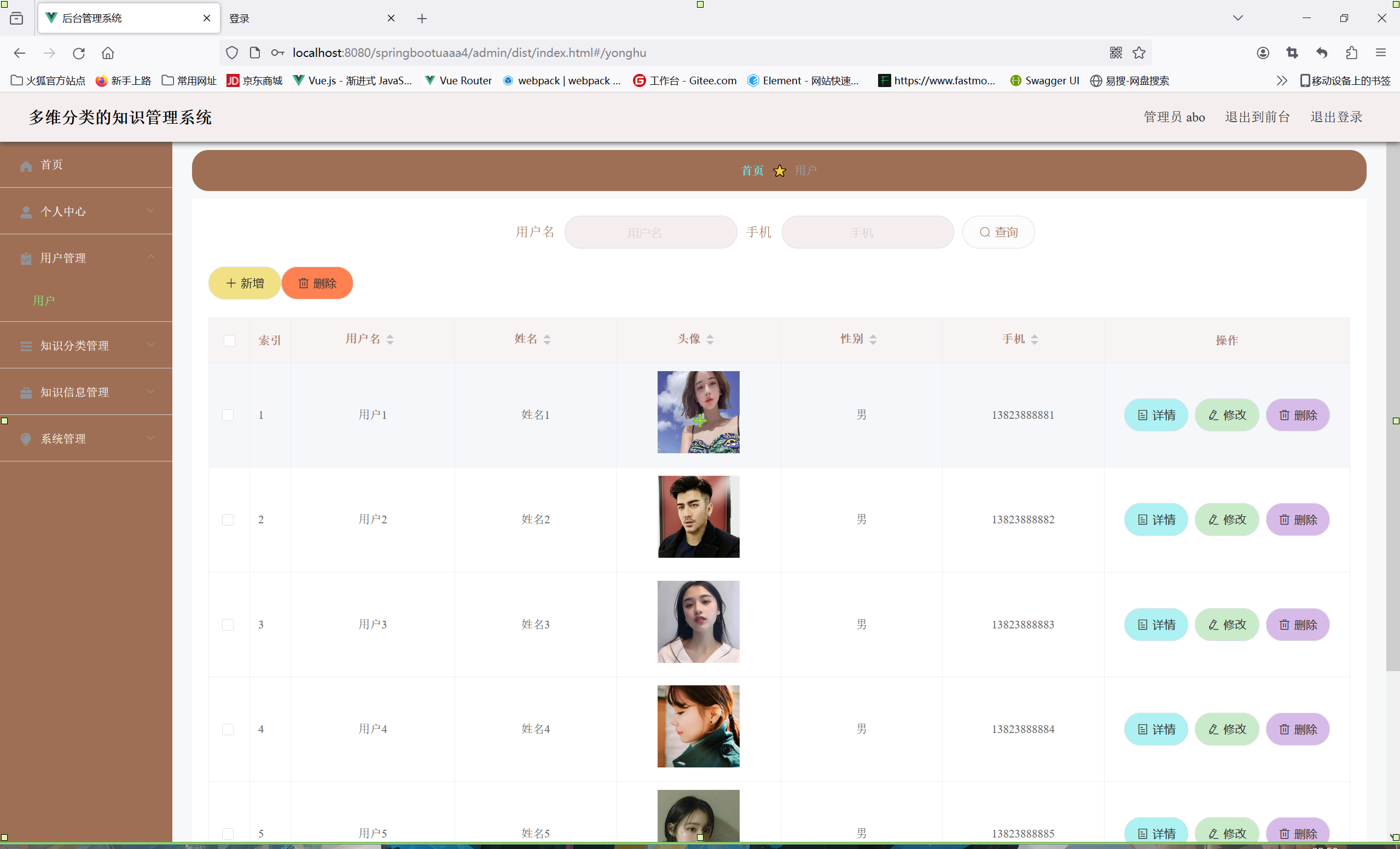The image size is (1400, 849).
Task: Select the checkbox for row 用户4
Action: (228, 729)
